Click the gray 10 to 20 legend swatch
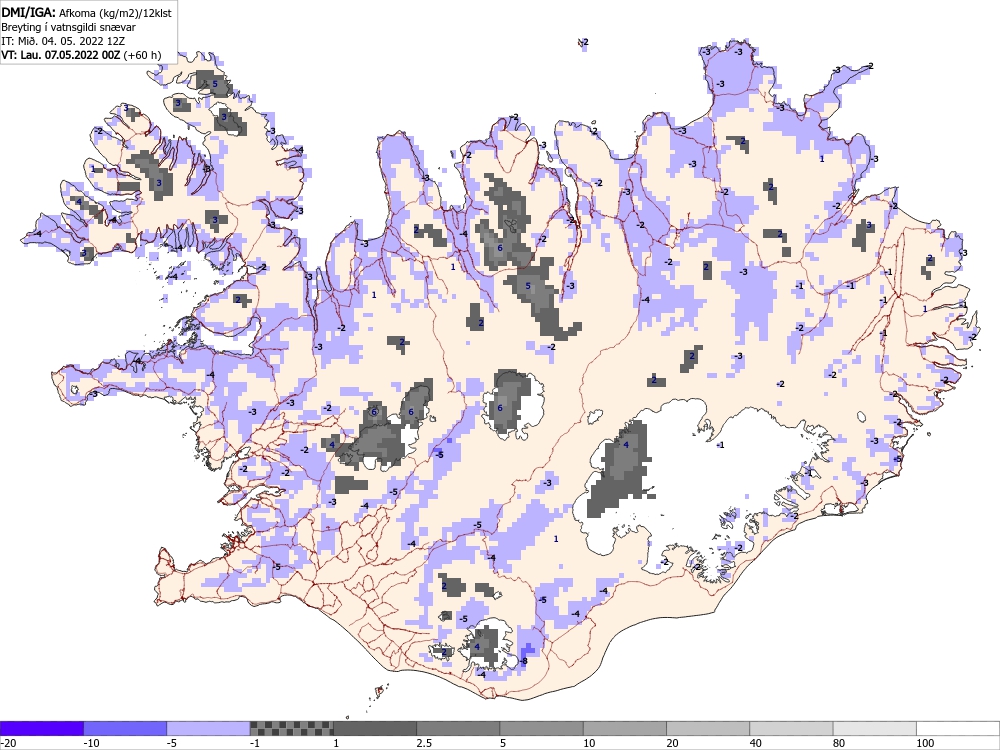1000x750 pixels. pos(625,728)
